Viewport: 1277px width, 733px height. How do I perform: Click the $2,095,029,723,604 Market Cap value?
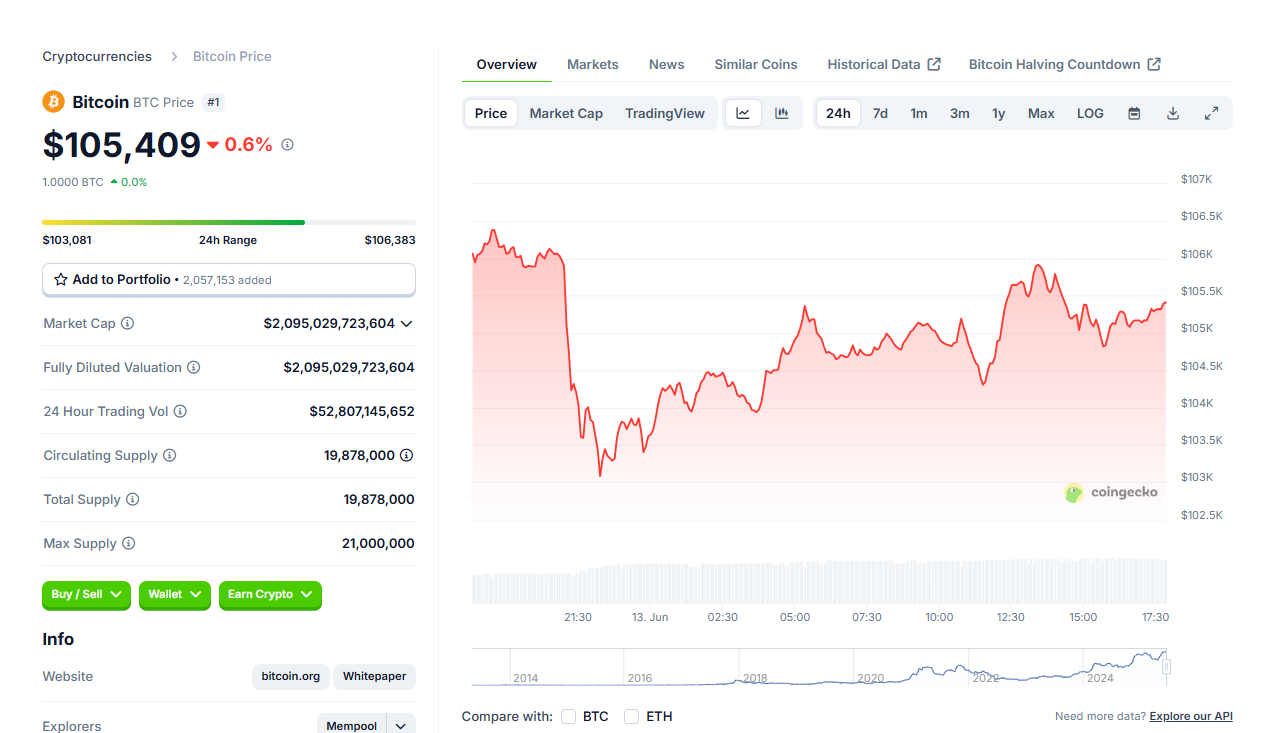pyautogui.click(x=329, y=324)
